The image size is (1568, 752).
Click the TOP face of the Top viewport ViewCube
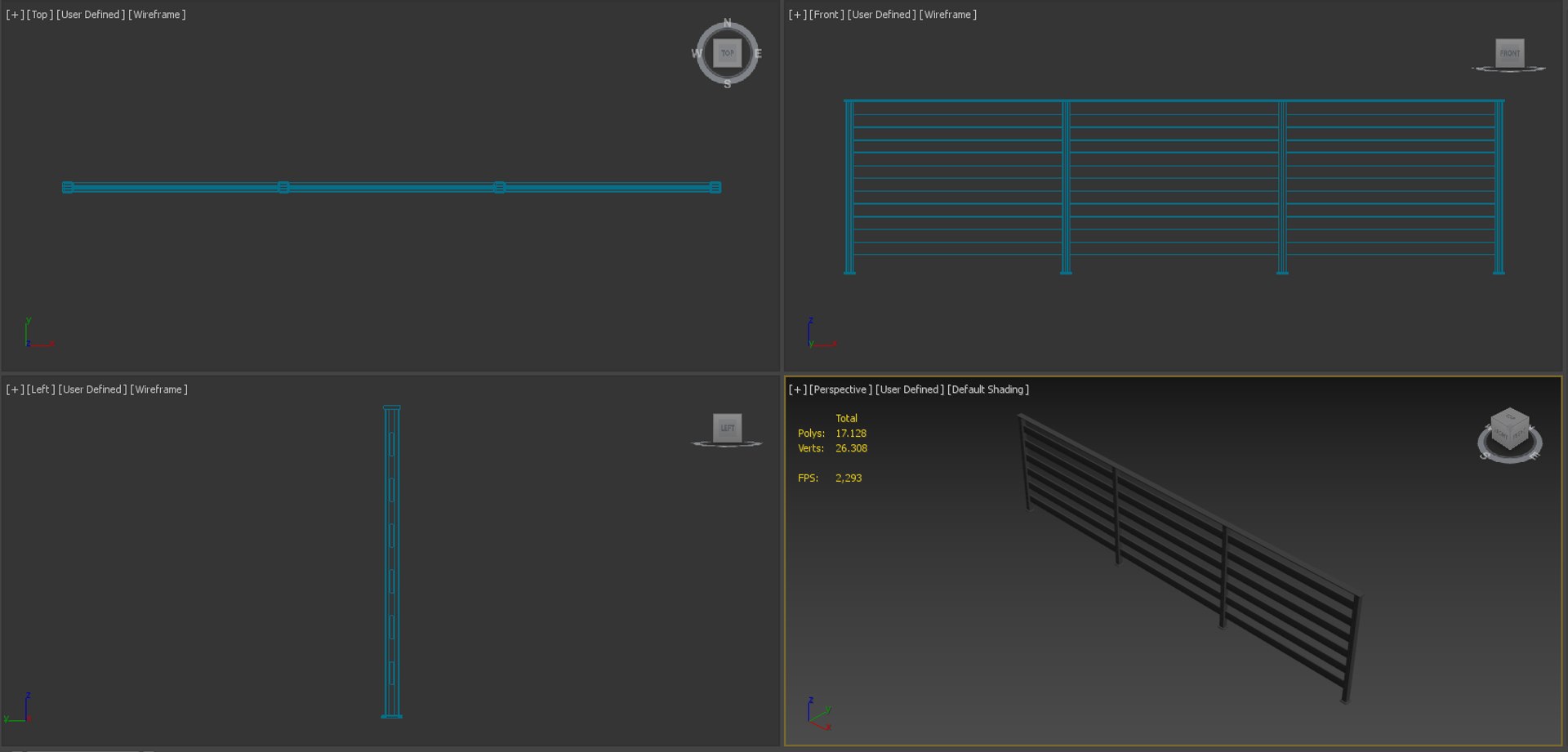click(x=727, y=53)
